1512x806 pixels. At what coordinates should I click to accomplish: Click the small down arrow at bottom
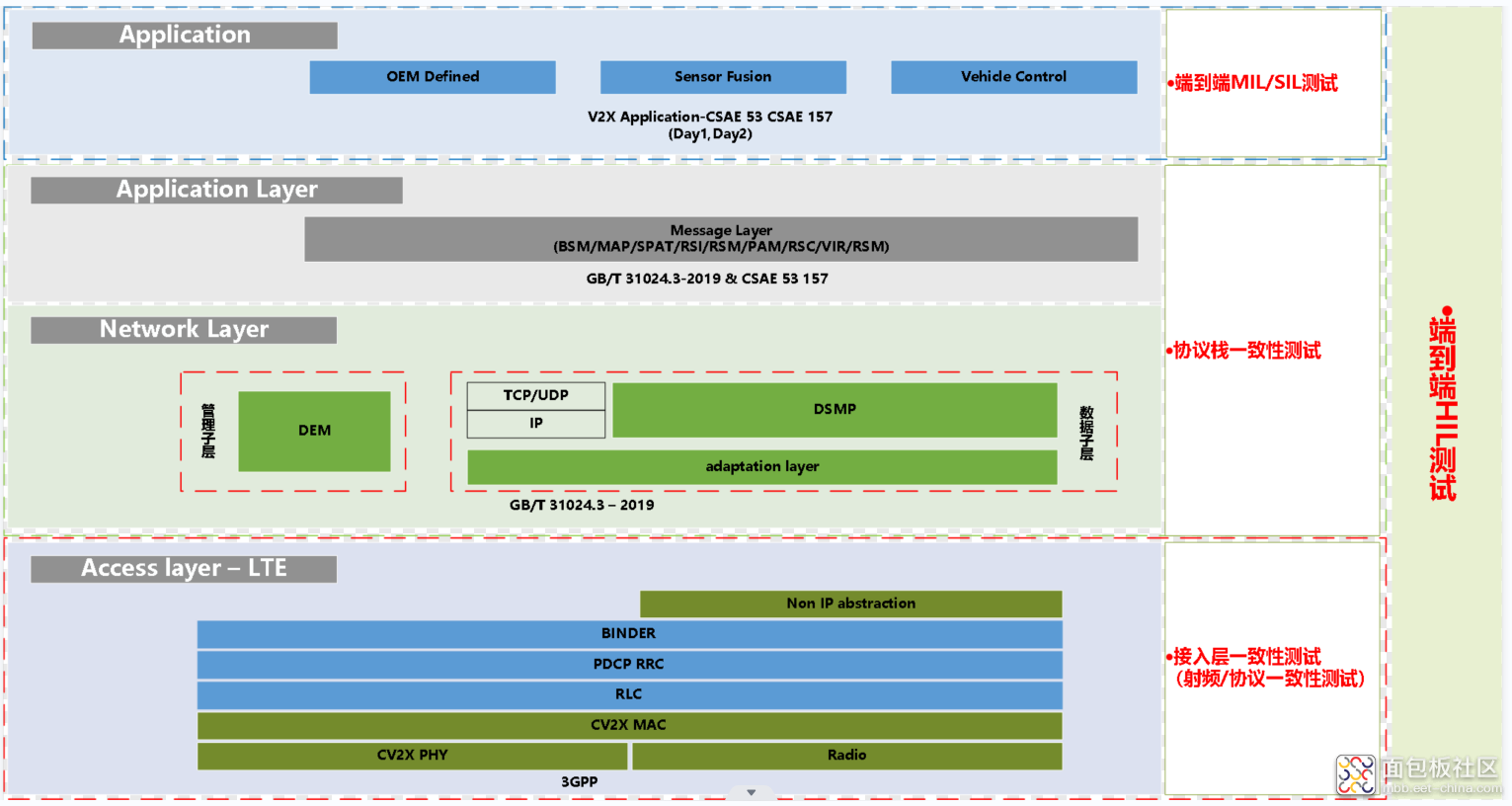point(752,792)
